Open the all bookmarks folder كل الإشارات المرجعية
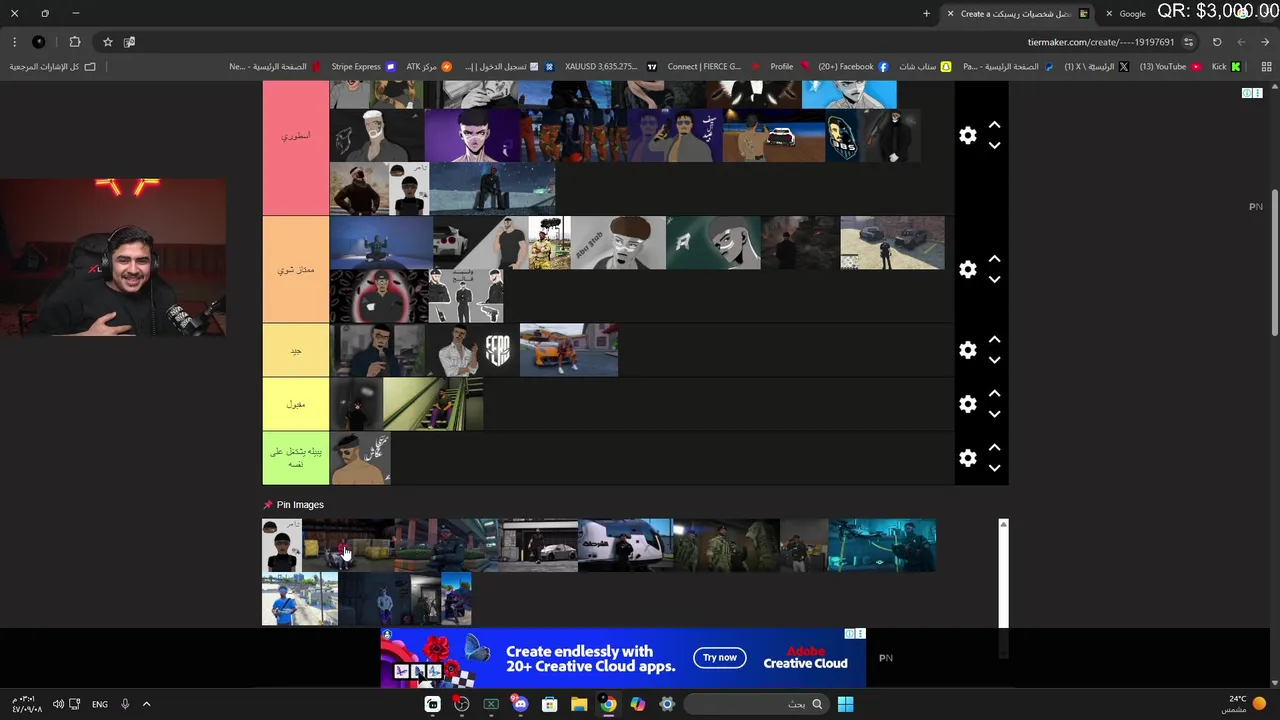This screenshot has width=1280, height=720. click(53, 67)
